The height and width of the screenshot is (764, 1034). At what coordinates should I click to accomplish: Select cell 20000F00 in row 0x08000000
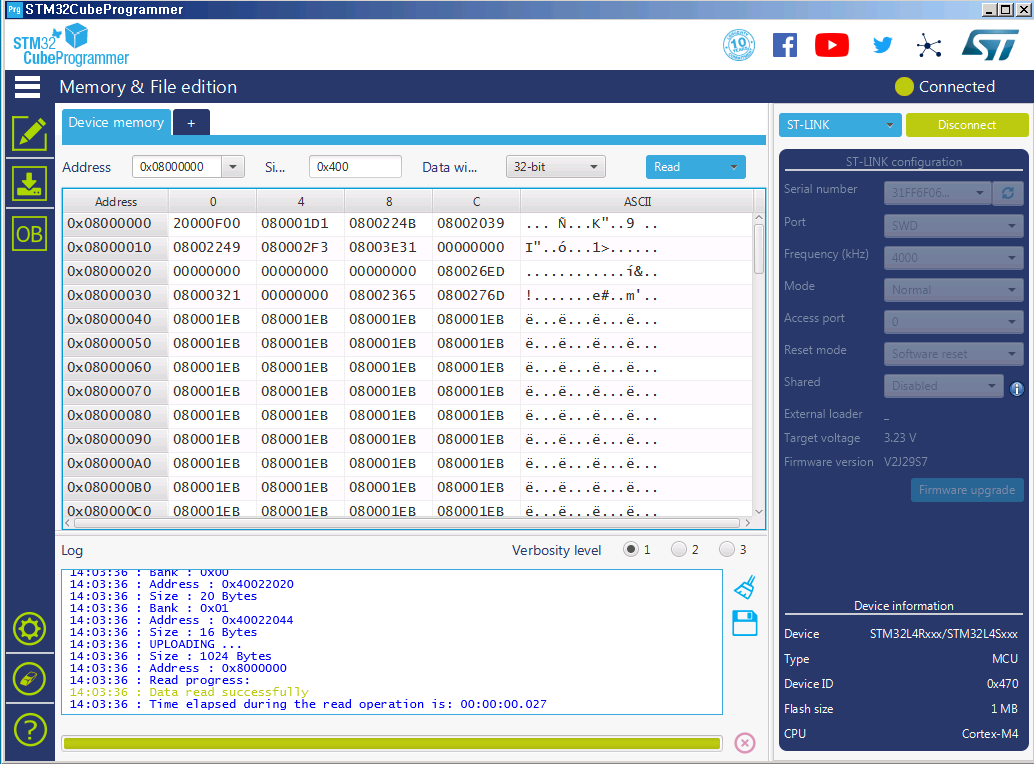[212, 223]
